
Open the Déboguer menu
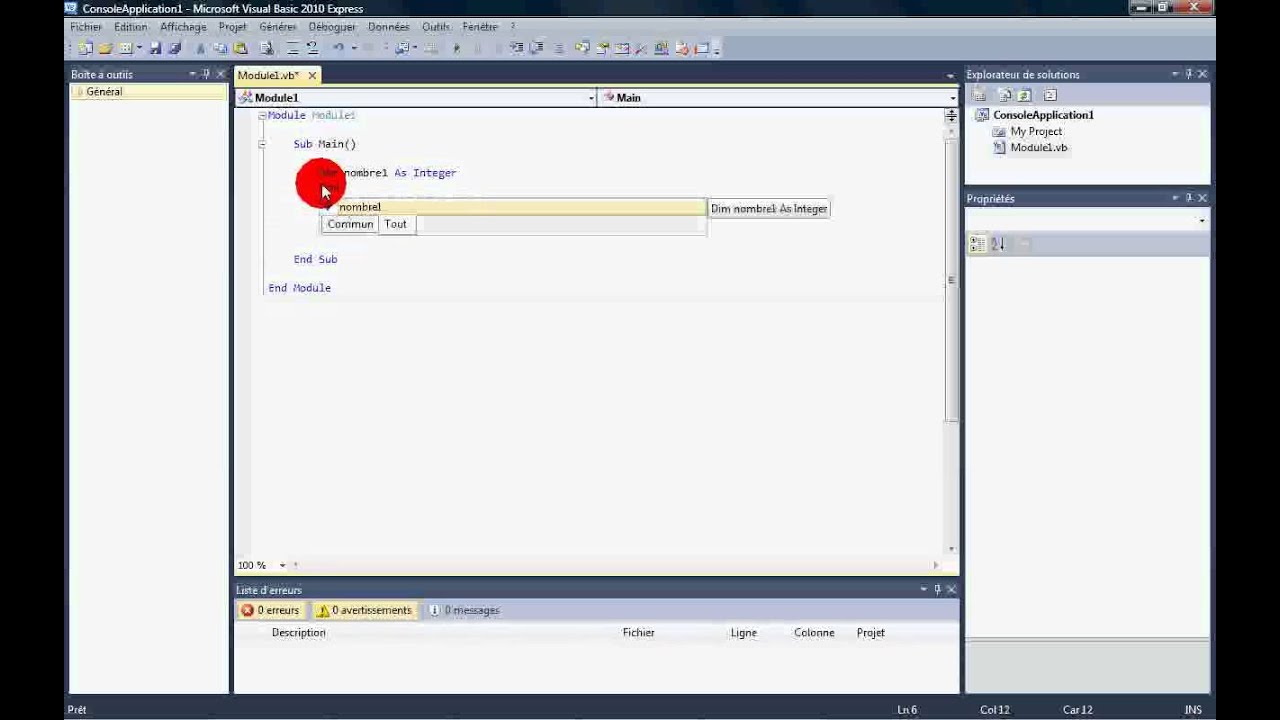click(331, 27)
